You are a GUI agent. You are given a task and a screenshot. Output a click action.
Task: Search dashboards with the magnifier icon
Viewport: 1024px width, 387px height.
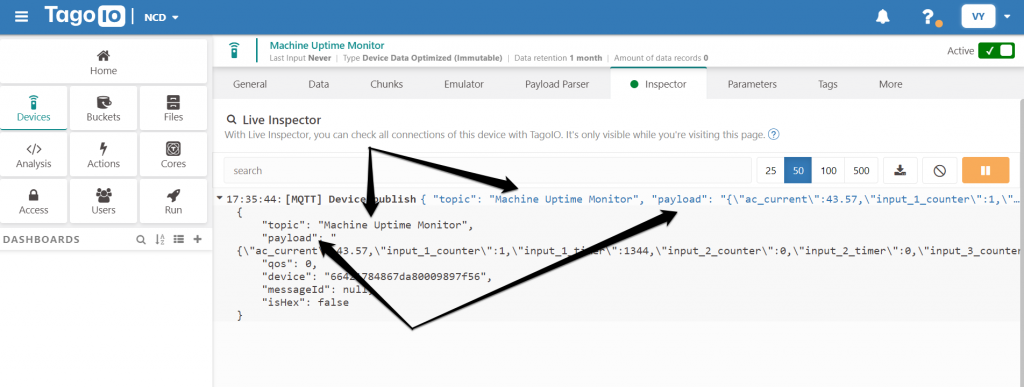pos(140,240)
